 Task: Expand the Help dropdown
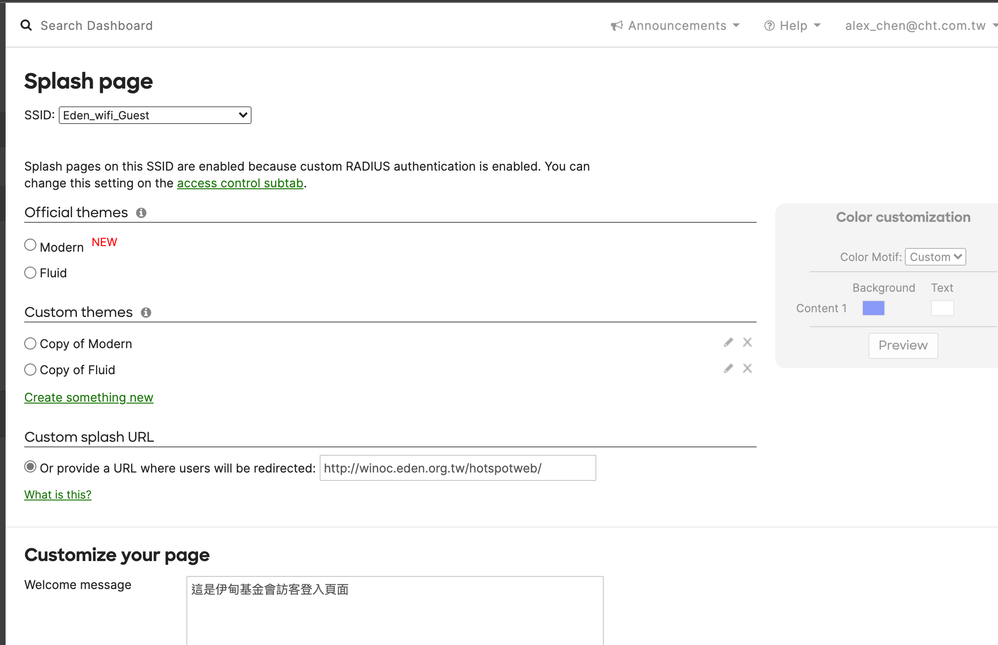pos(792,25)
